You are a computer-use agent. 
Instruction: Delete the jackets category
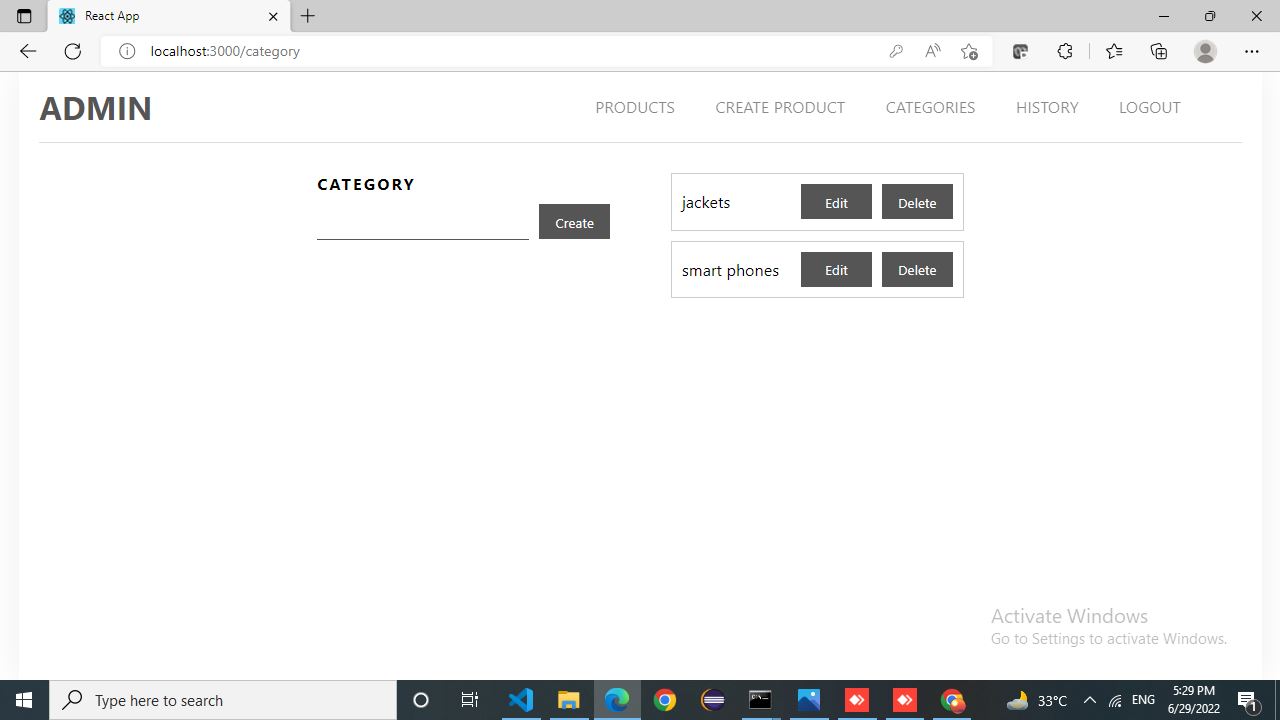917,202
